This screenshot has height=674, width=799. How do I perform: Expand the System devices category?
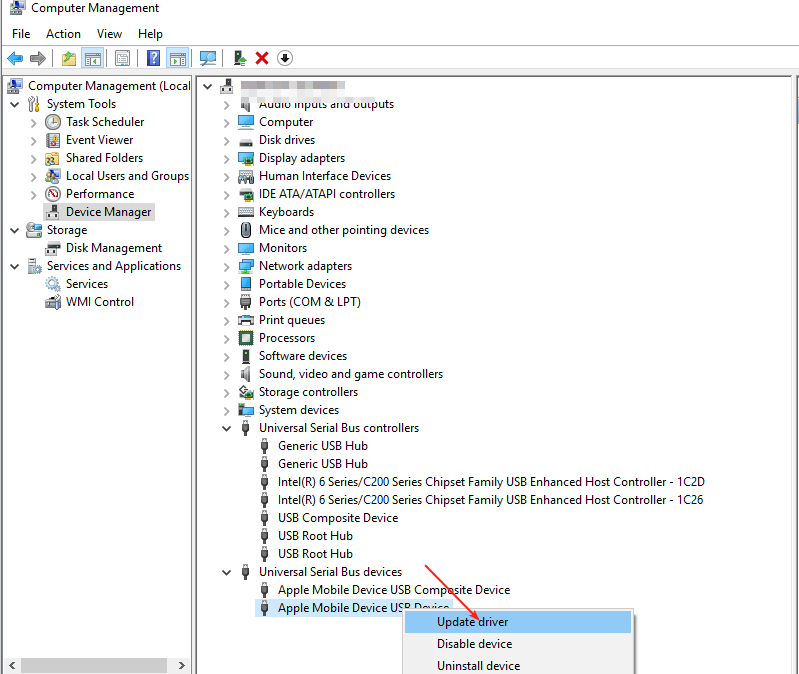pyautogui.click(x=226, y=411)
